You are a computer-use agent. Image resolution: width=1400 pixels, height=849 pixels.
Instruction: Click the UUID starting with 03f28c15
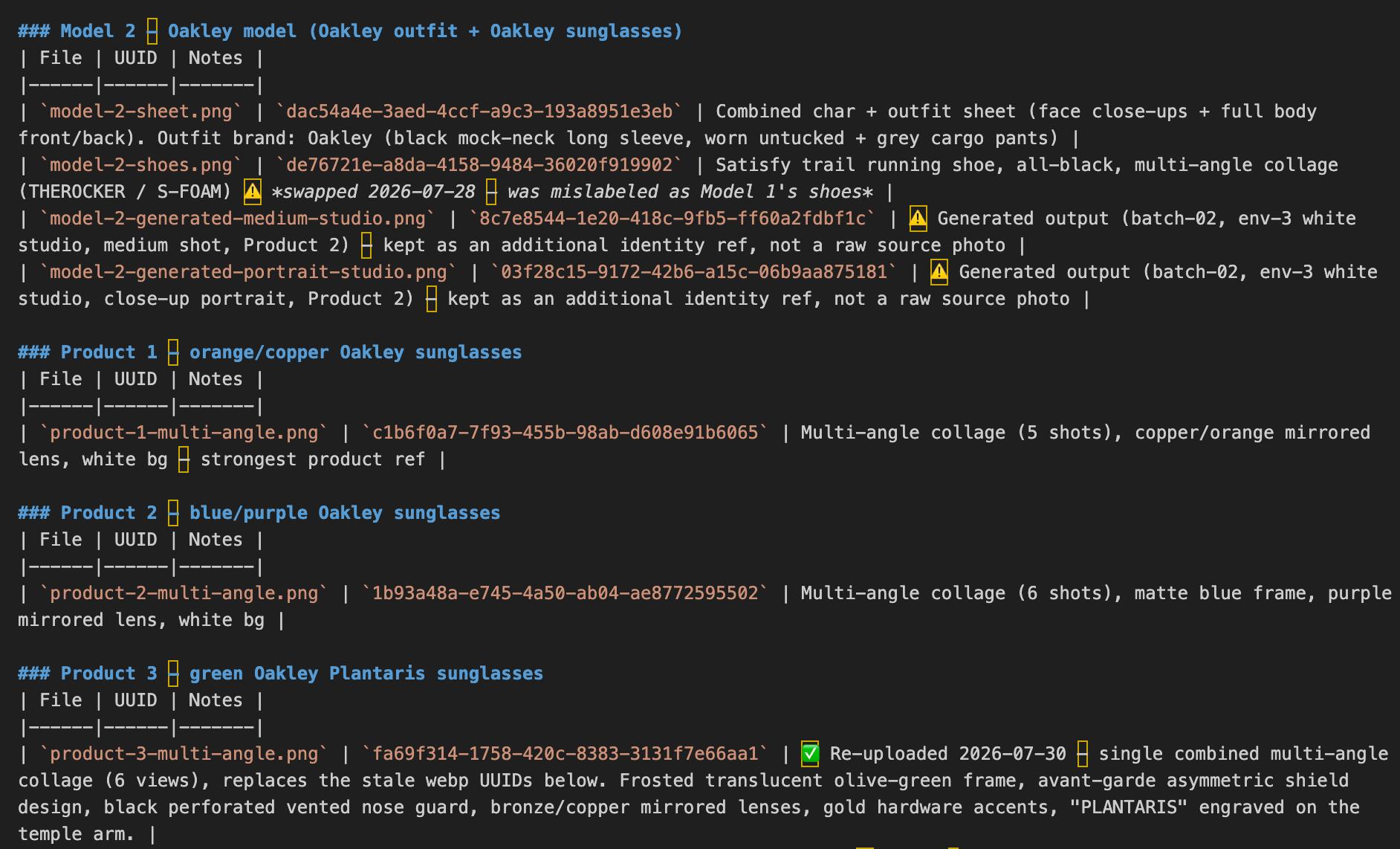click(x=694, y=272)
